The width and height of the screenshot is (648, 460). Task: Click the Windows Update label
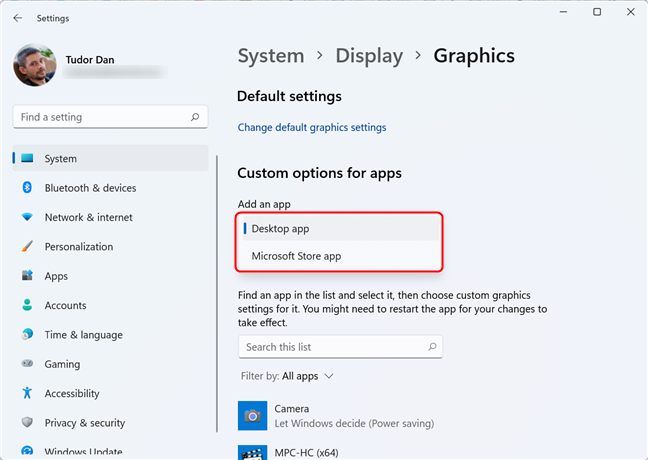pos(83,451)
